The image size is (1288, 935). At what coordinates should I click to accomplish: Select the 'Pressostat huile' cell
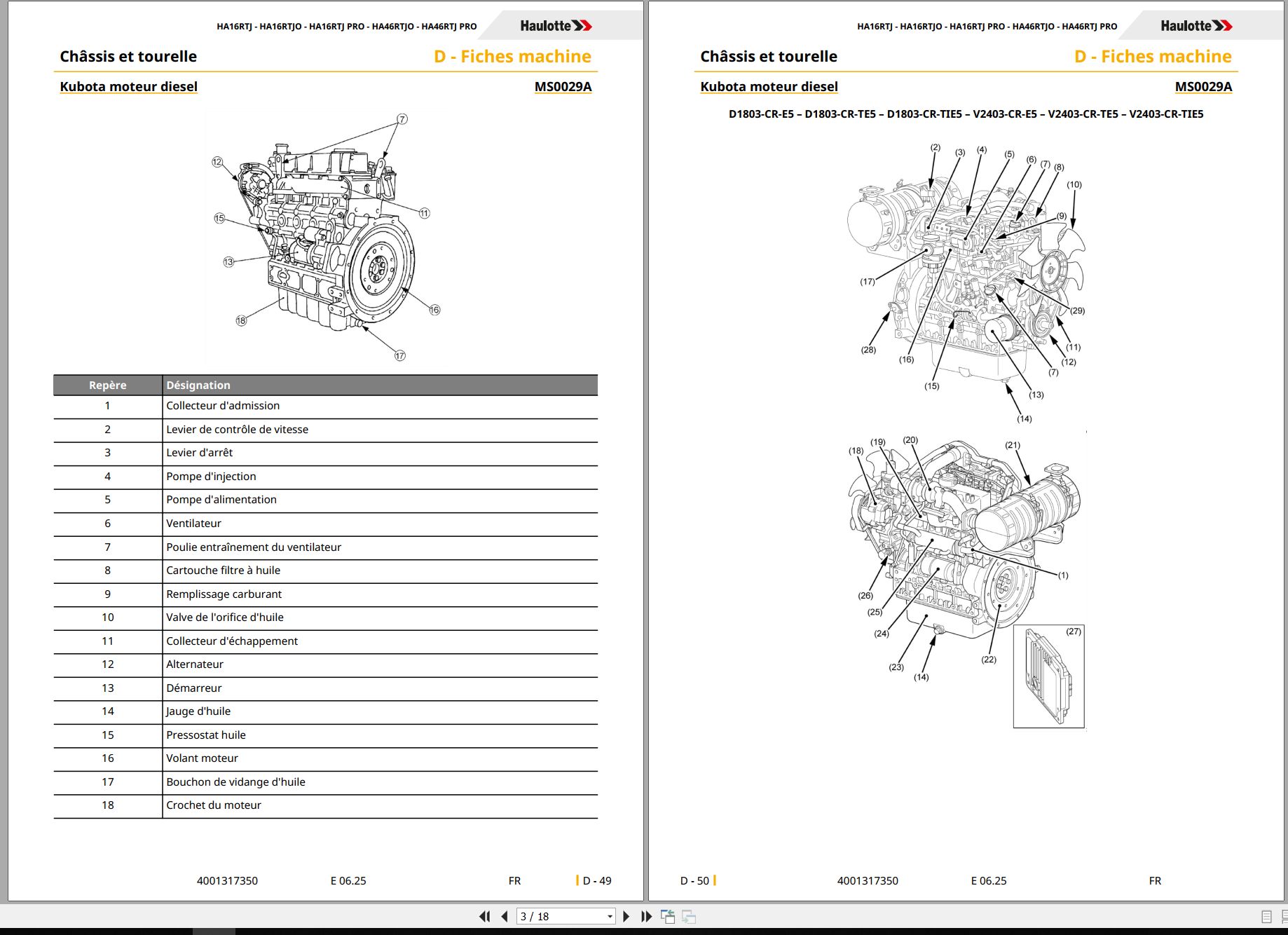[x=380, y=735]
